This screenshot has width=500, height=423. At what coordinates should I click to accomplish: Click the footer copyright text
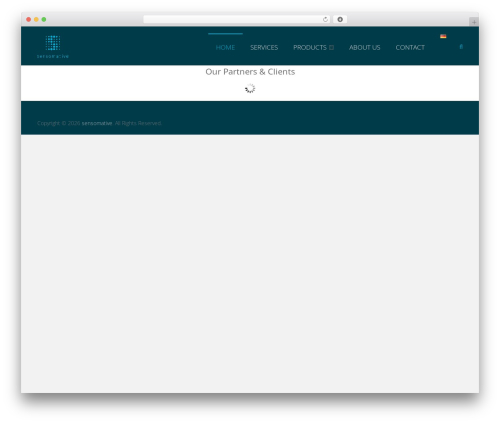(99, 123)
